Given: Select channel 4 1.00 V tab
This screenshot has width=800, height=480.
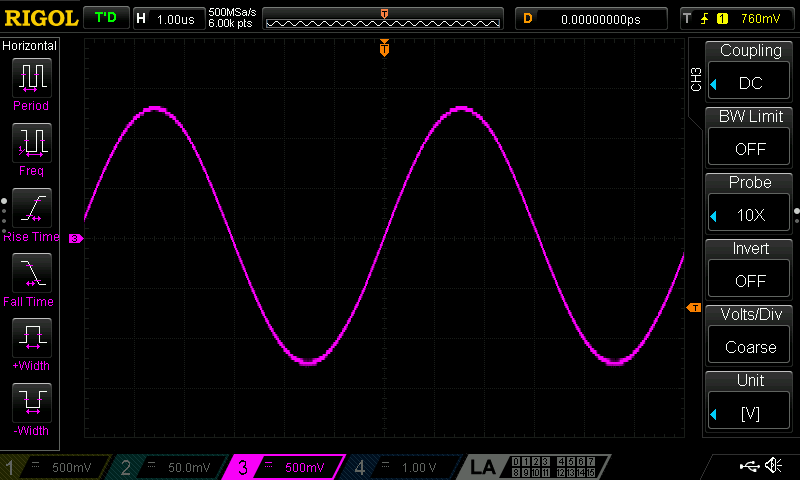Looking at the screenshot, I should 403,467.
